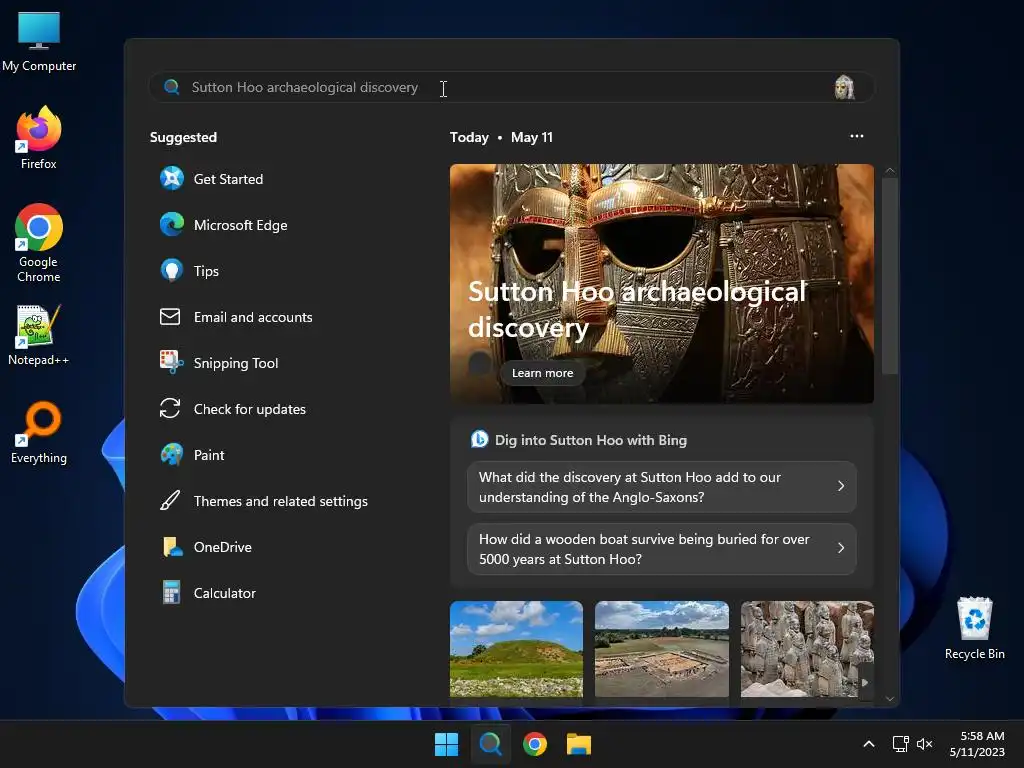Click the next arrow on thumbnail row
The width and height of the screenshot is (1024, 768).
pyautogui.click(x=865, y=682)
